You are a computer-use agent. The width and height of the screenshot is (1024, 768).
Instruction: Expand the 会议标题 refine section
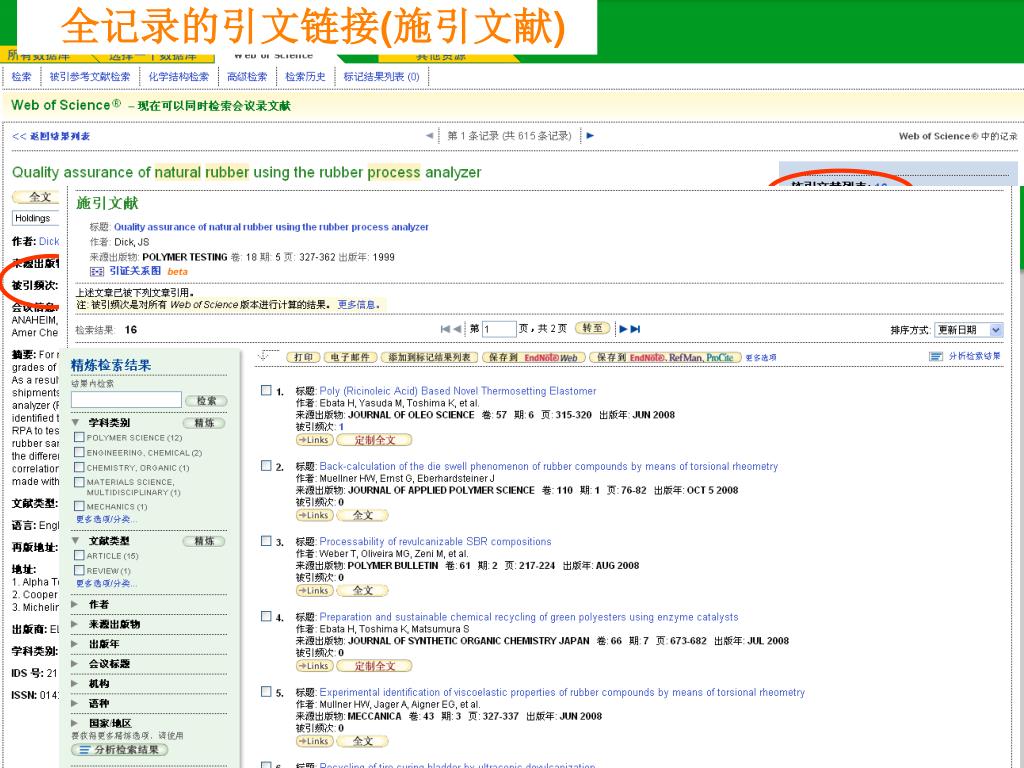pyautogui.click(x=74, y=664)
